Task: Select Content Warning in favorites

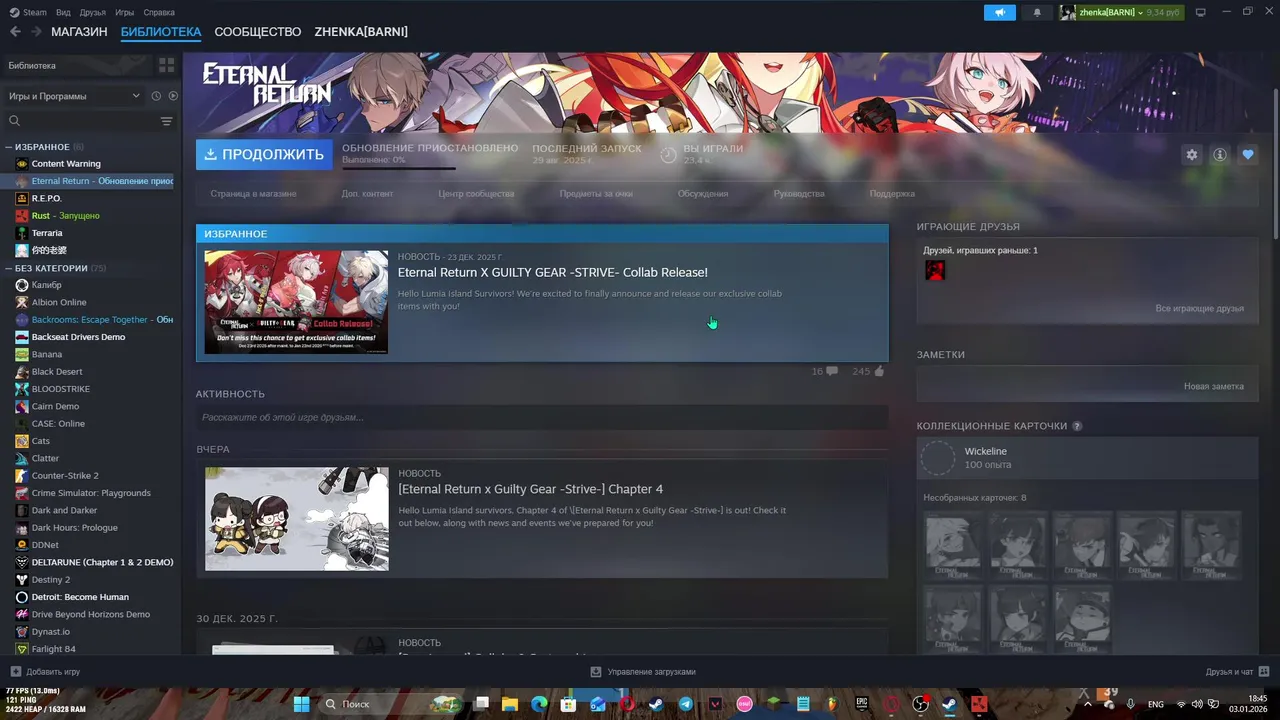Action: (x=66, y=164)
